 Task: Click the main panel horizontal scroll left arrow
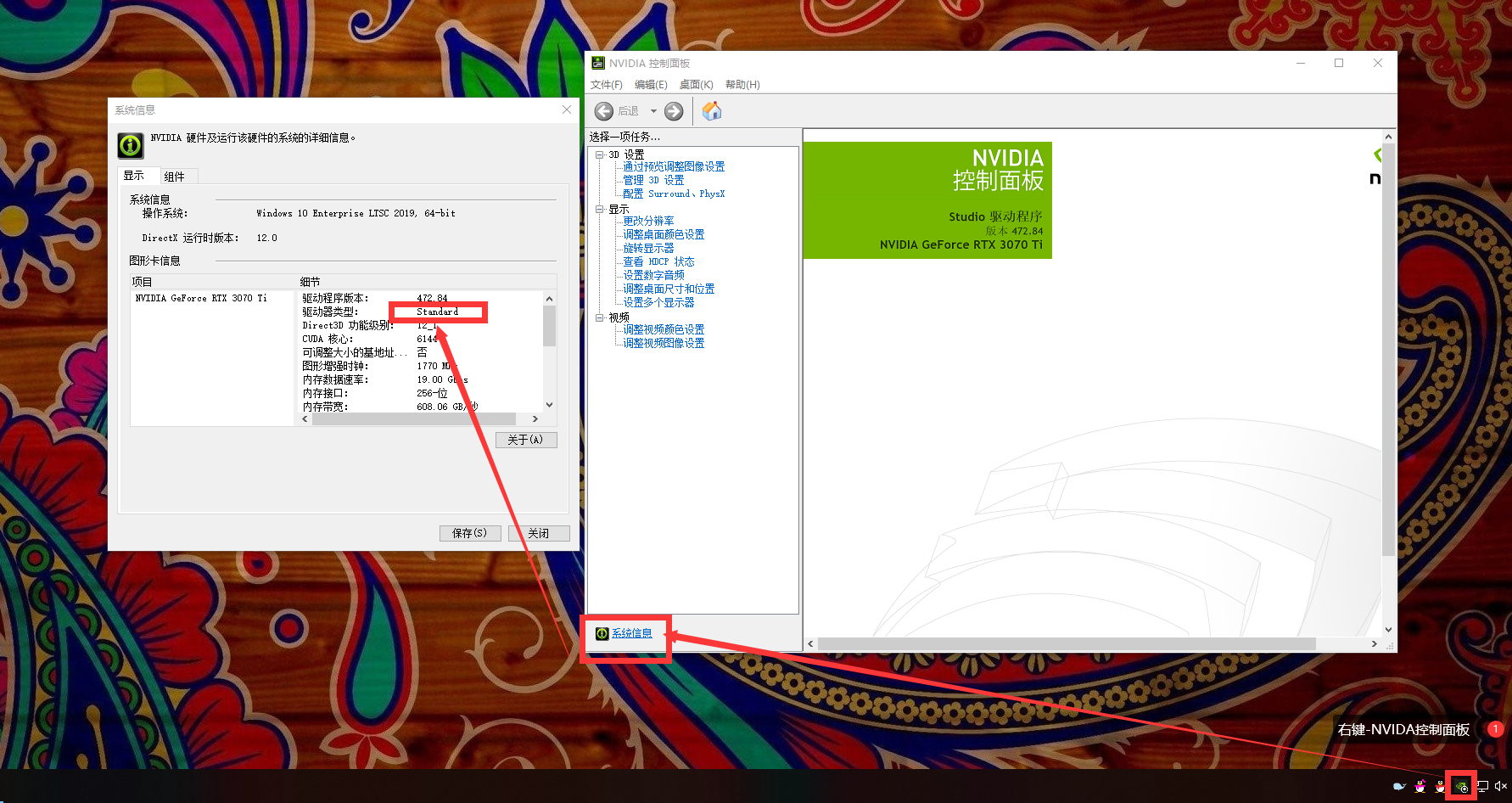pyautogui.click(x=810, y=644)
